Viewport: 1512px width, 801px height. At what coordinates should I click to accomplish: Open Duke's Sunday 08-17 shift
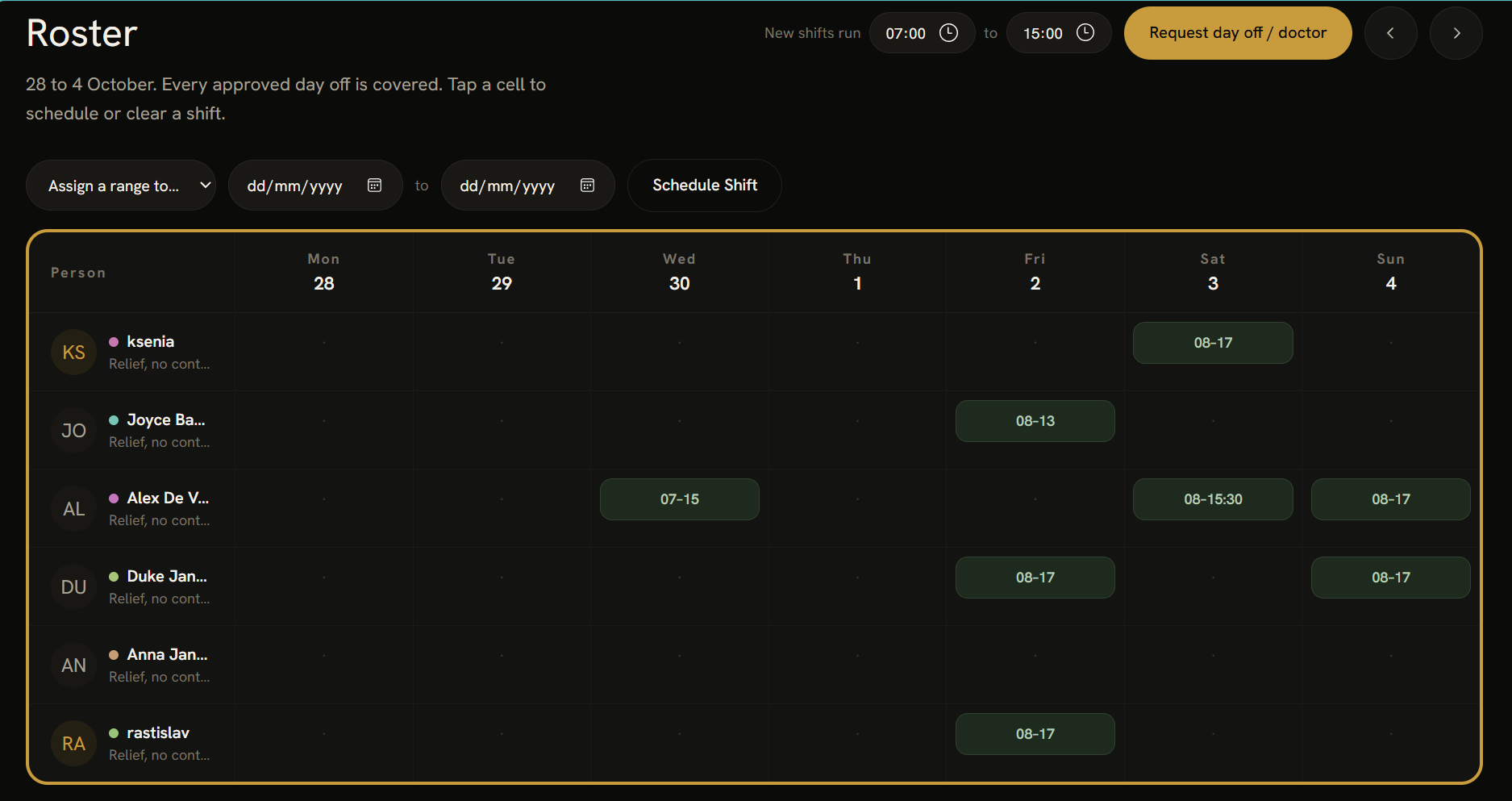1391,578
